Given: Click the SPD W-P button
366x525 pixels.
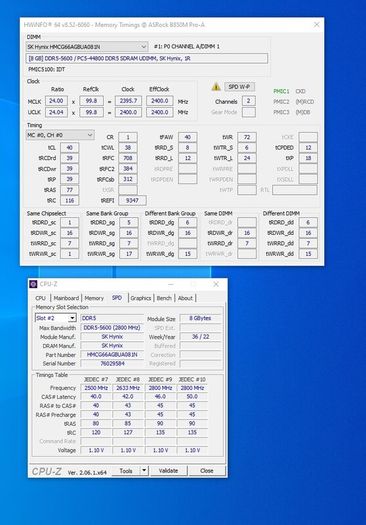Looking at the screenshot, I should coord(239,87).
